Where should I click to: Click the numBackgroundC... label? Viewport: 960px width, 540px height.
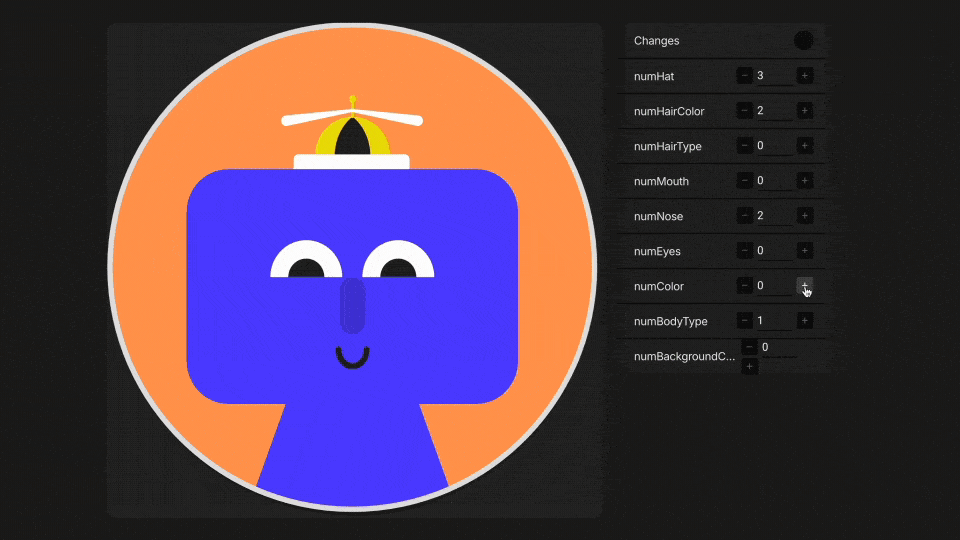[x=684, y=356]
